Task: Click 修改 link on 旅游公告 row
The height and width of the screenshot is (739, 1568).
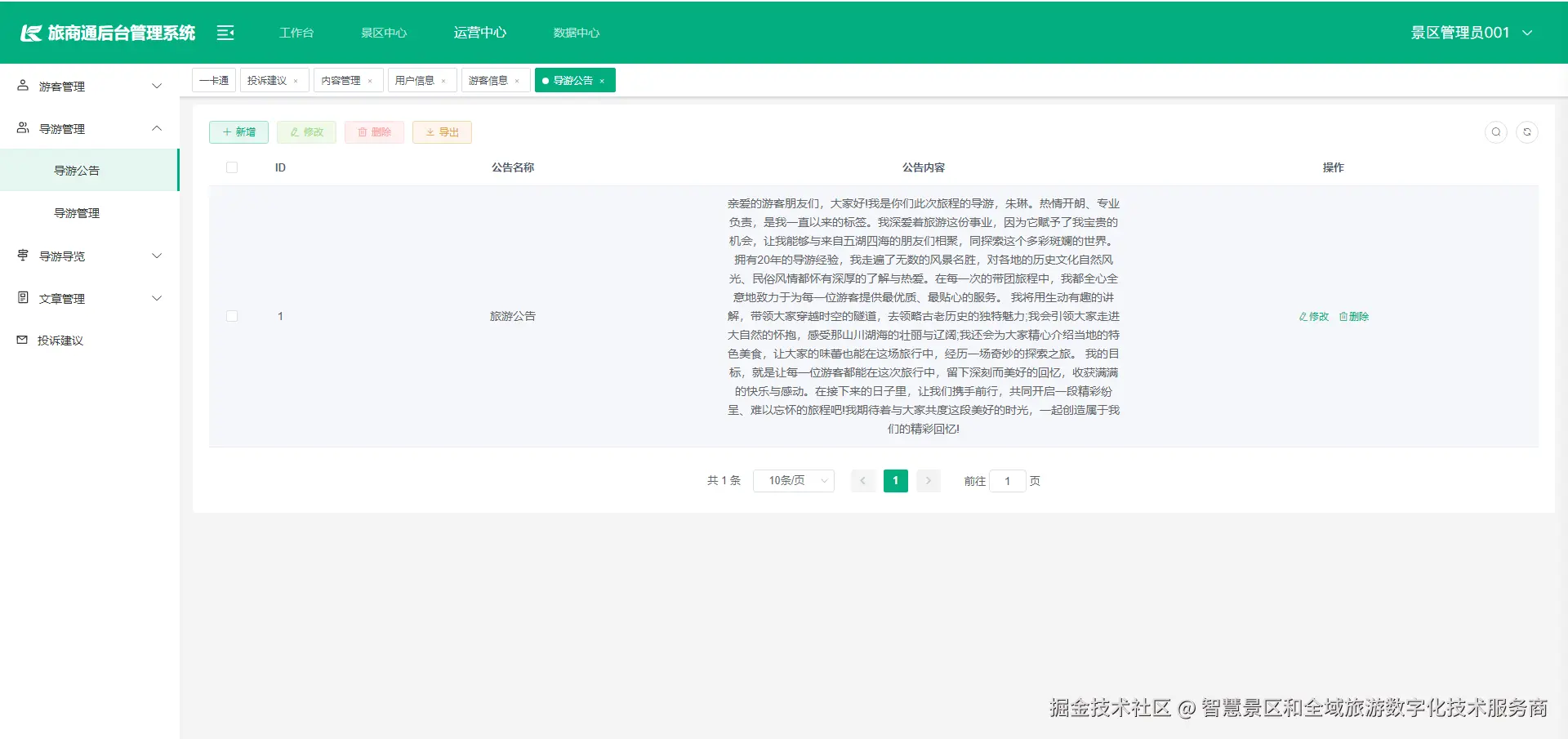Action: [x=1312, y=316]
